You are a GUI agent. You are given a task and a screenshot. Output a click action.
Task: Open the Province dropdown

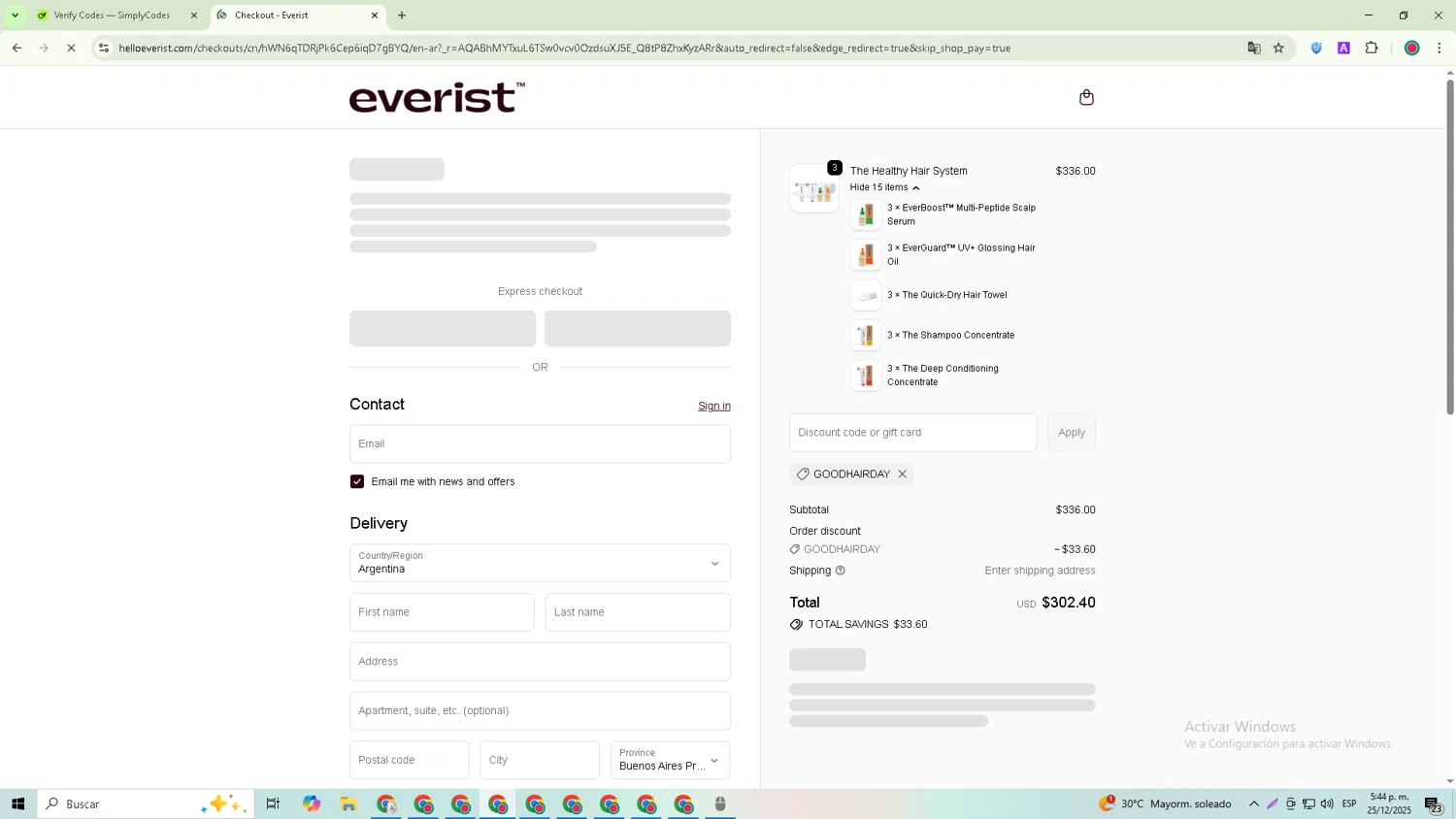tap(670, 760)
